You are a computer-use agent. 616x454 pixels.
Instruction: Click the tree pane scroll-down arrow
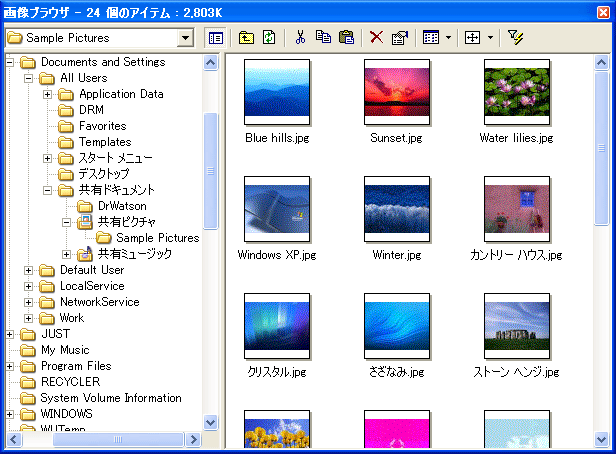[x=211, y=423]
